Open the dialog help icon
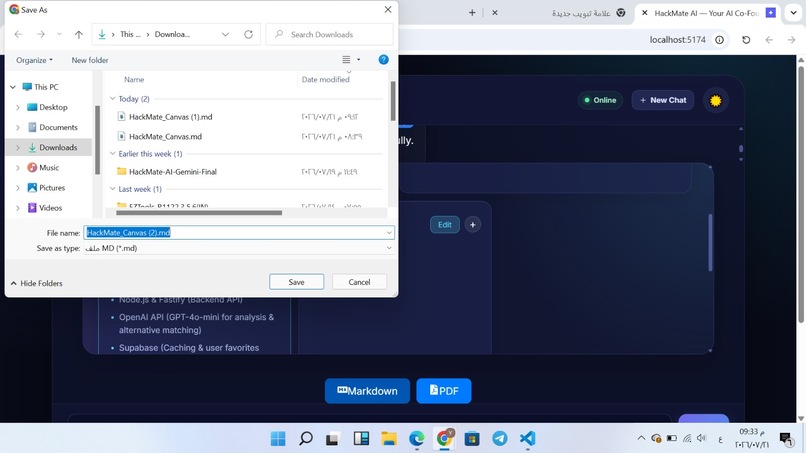Screen dimensions: 806x453 (383, 60)
